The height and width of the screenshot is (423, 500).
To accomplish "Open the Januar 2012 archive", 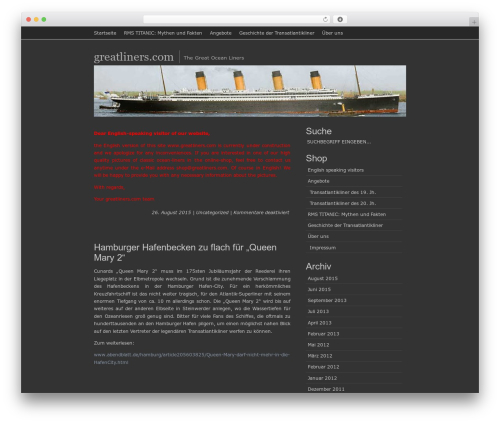I will pos(322,378).
